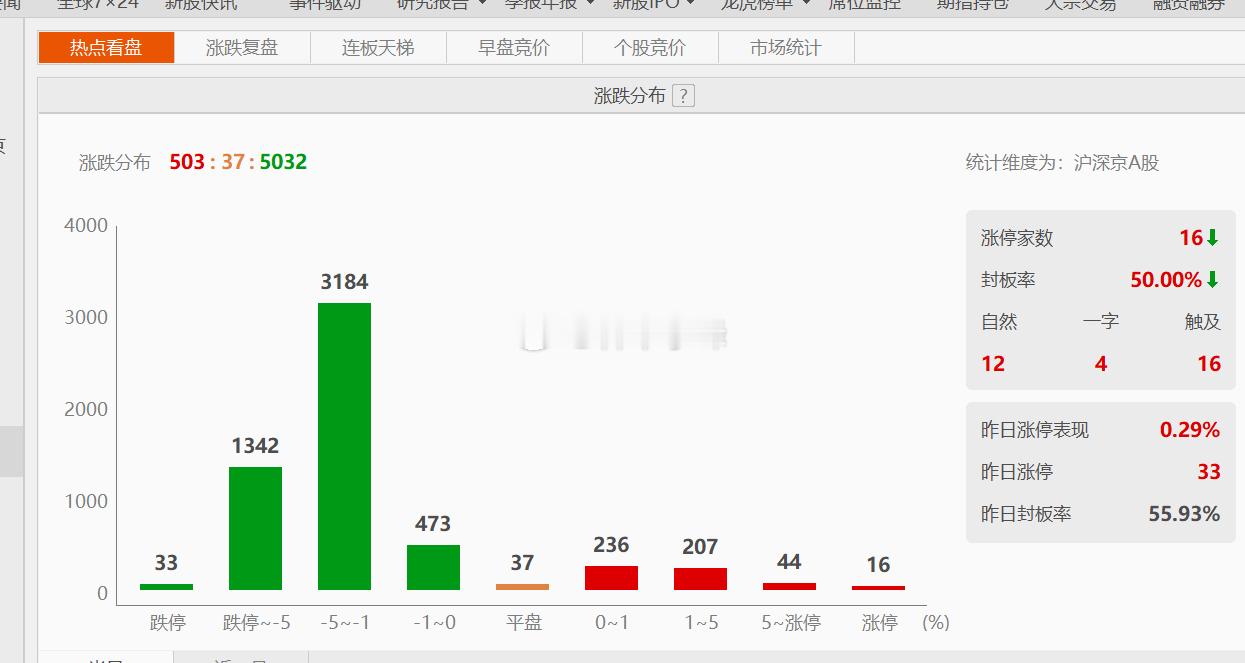Expand the 新股IPO menu dropdown arrow
This screenshot has width=1245, height=663.
690,3
